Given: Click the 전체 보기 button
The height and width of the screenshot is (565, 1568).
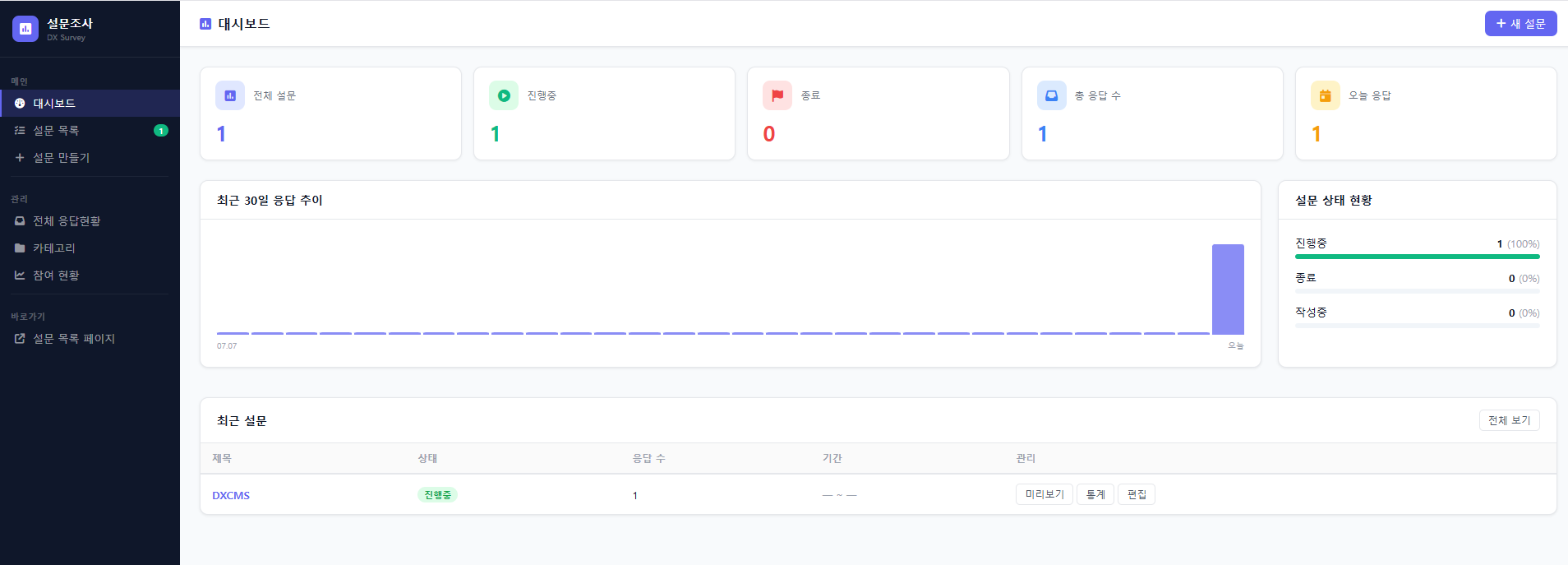Looking at the screenshot, I should tap(1510, 420).
